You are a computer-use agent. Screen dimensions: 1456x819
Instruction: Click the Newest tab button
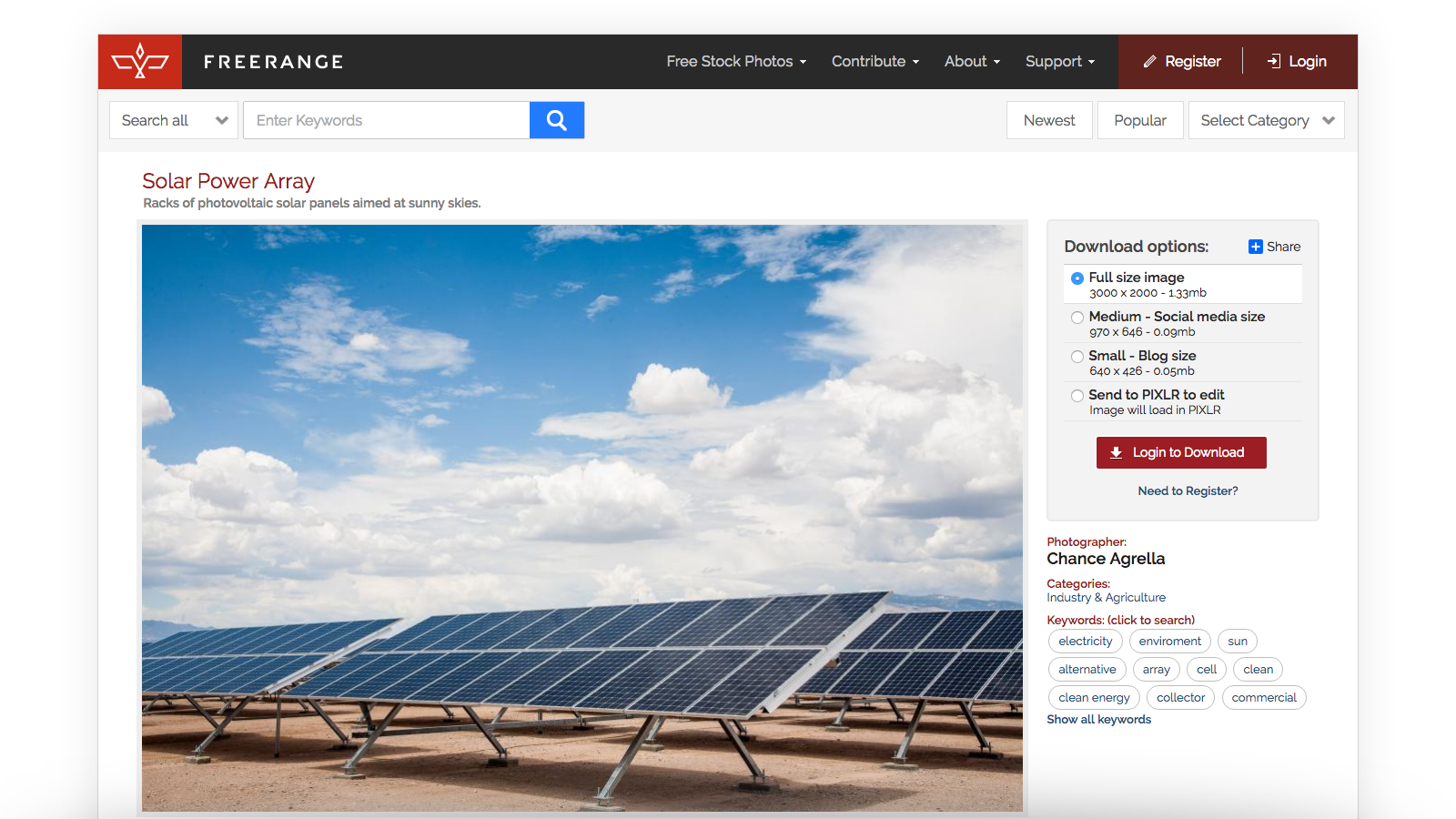tap(1049, 120)
